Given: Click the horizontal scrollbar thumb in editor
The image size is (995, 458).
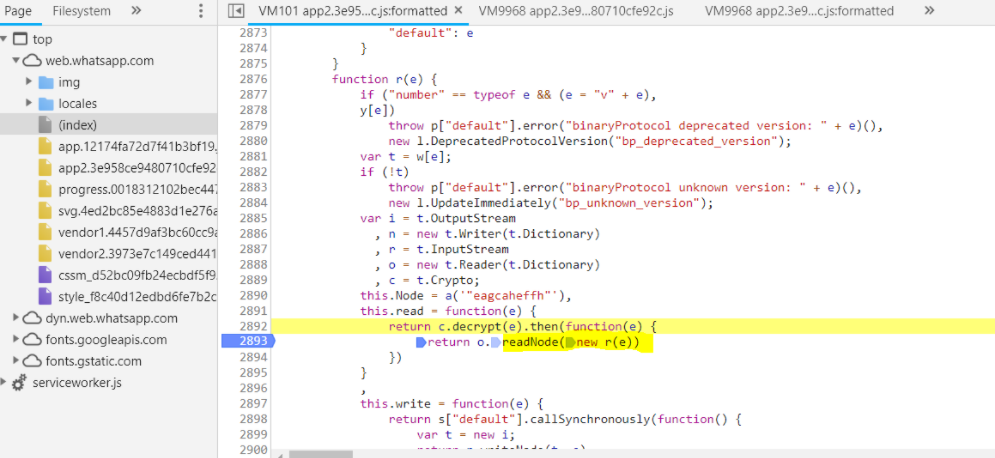Looking at the screenshot, I should (x=320, y=454).
